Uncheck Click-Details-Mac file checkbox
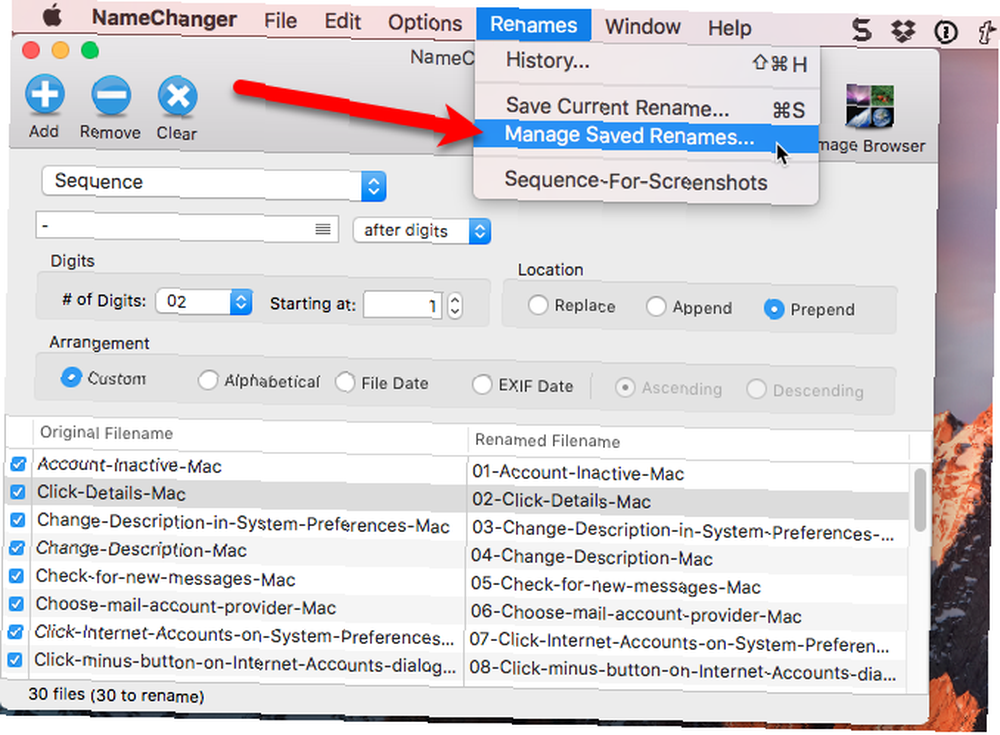The height and width of the screenshot is (735, 1000). coord(18,492)
